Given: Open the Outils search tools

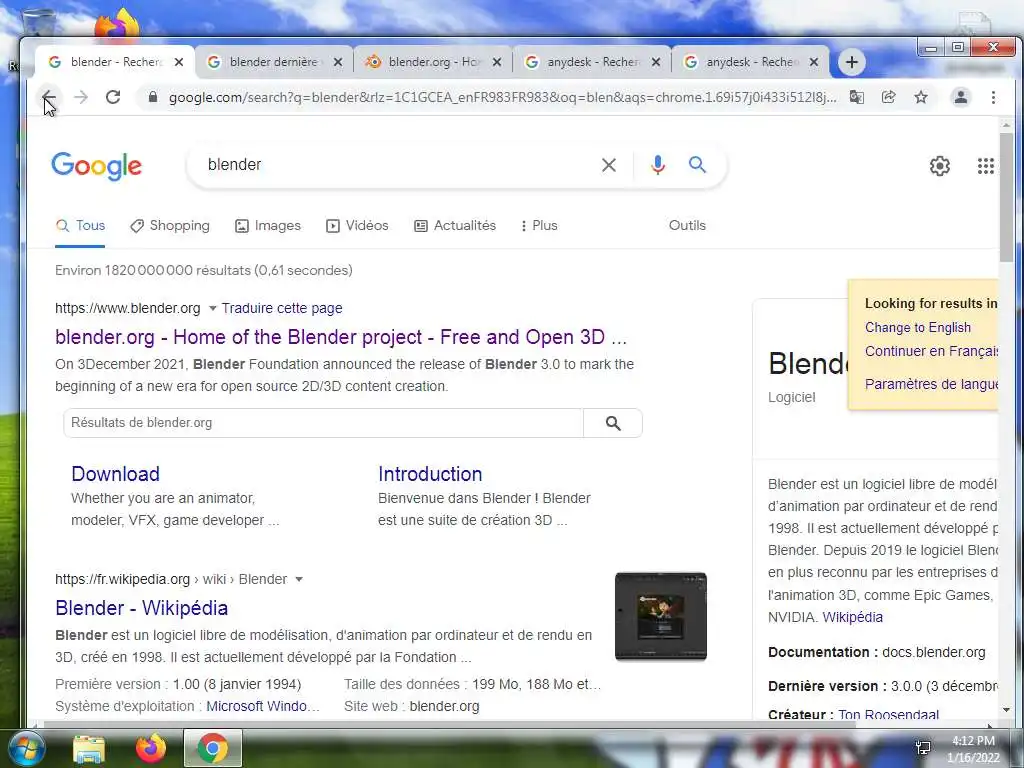Looking at the screenshot, I should 687,225.
